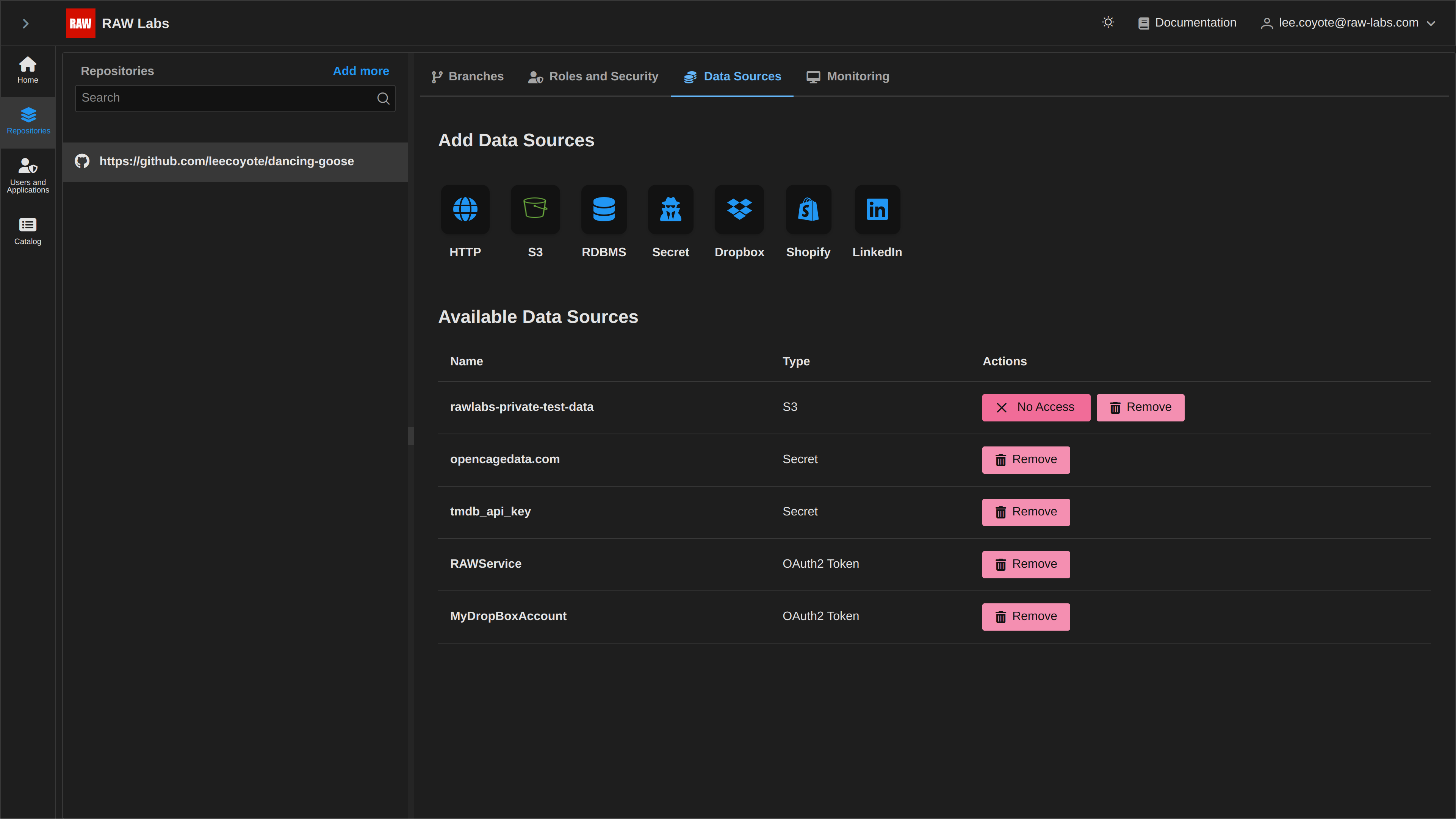Switch to the Data Sources tab
The height and width of the screenshot is (819, 1456).
pyautogui.click(x=732, y=77)
